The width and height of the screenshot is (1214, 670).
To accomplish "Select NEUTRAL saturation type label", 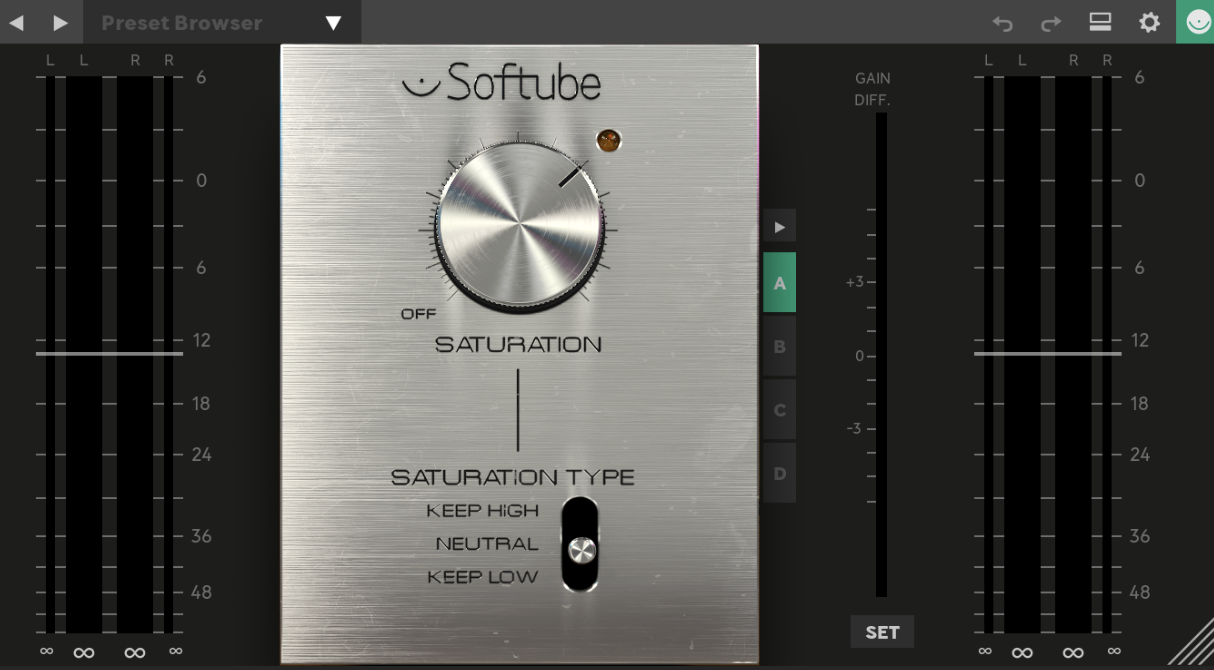I will pos(487,544).
